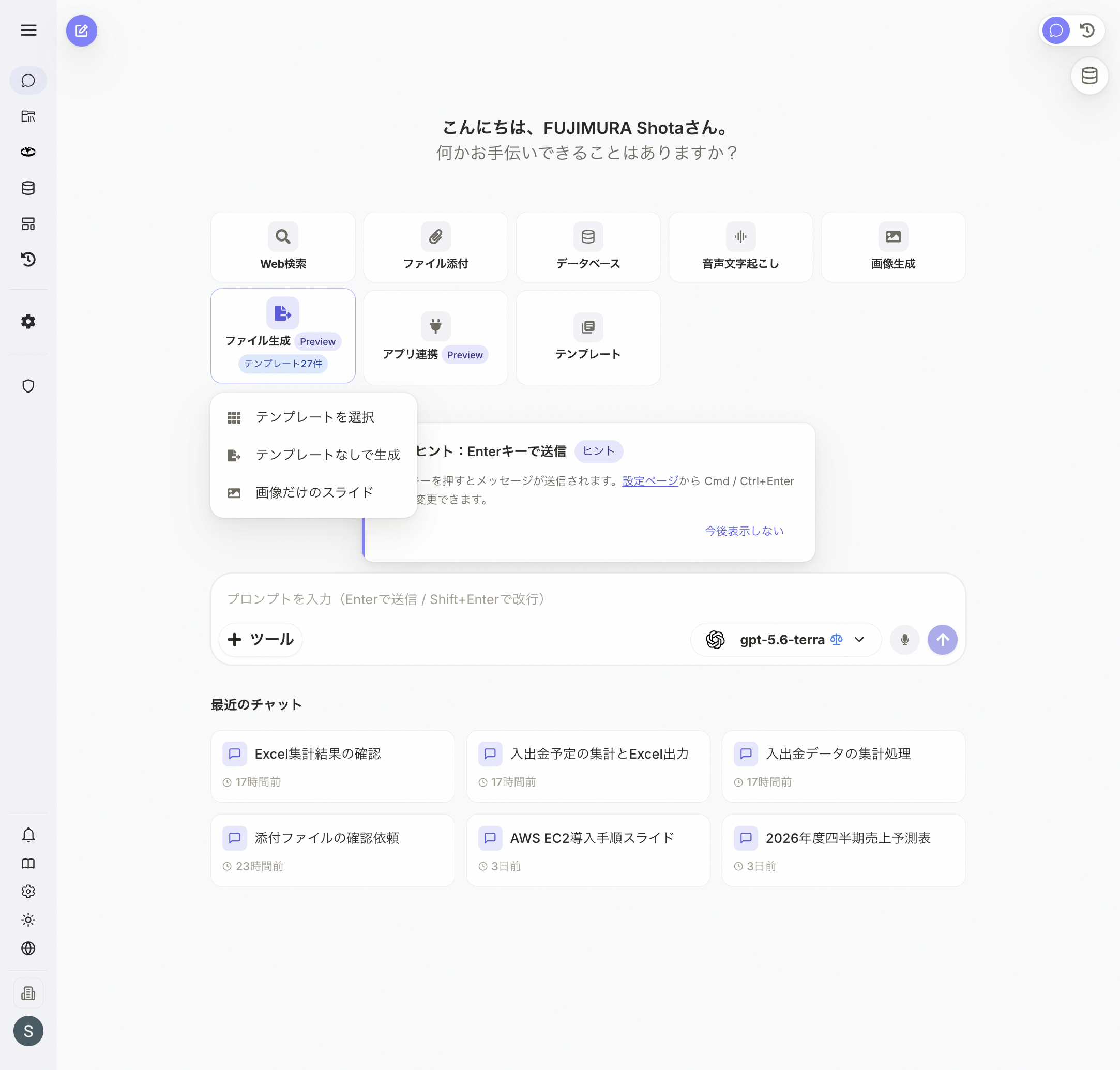Viewport: 1120px width, 1070px height.
Task: Open the database icon in the left sidebar
Action: 28,188
